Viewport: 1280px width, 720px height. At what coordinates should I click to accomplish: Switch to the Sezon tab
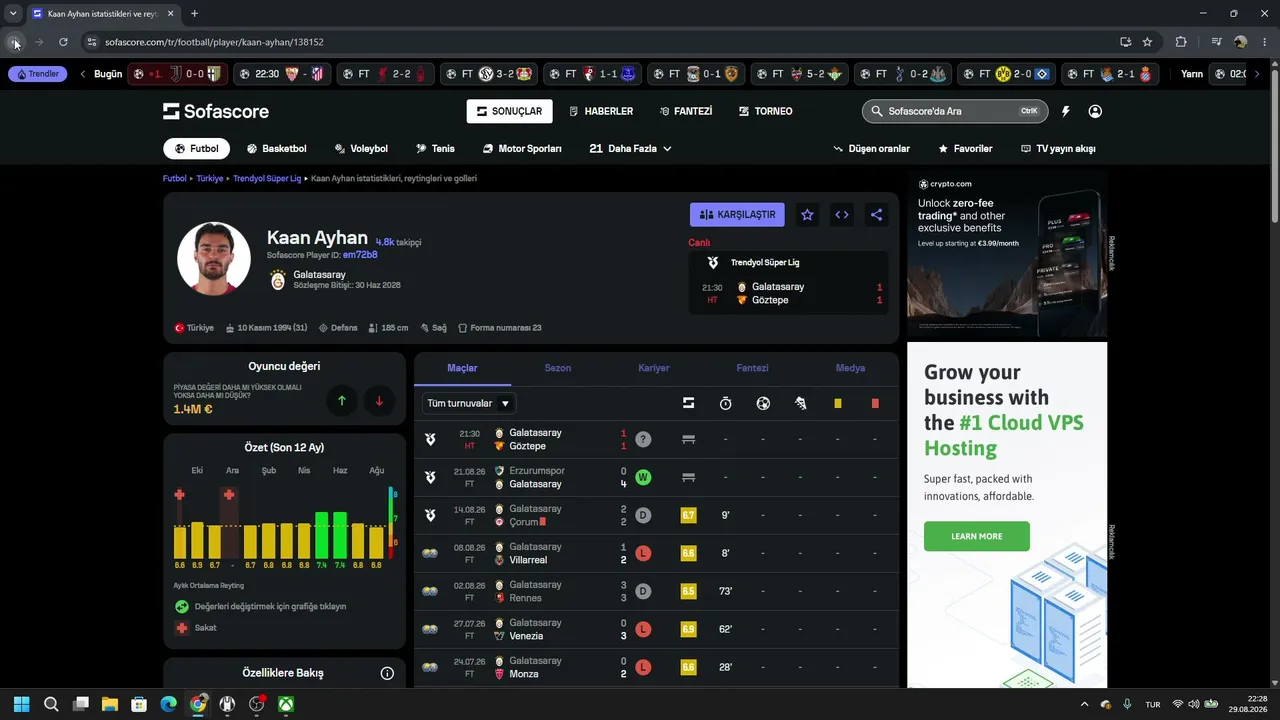click(558, 368)
